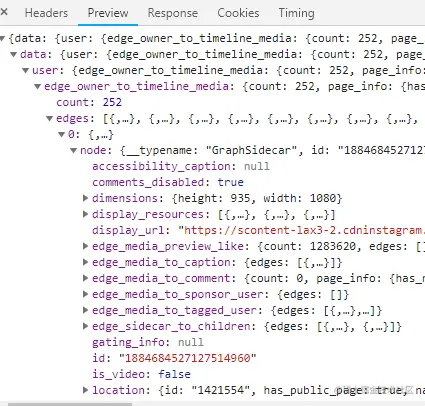Click the comments_disabled true value
425x406 pixels.
(230, 182)
